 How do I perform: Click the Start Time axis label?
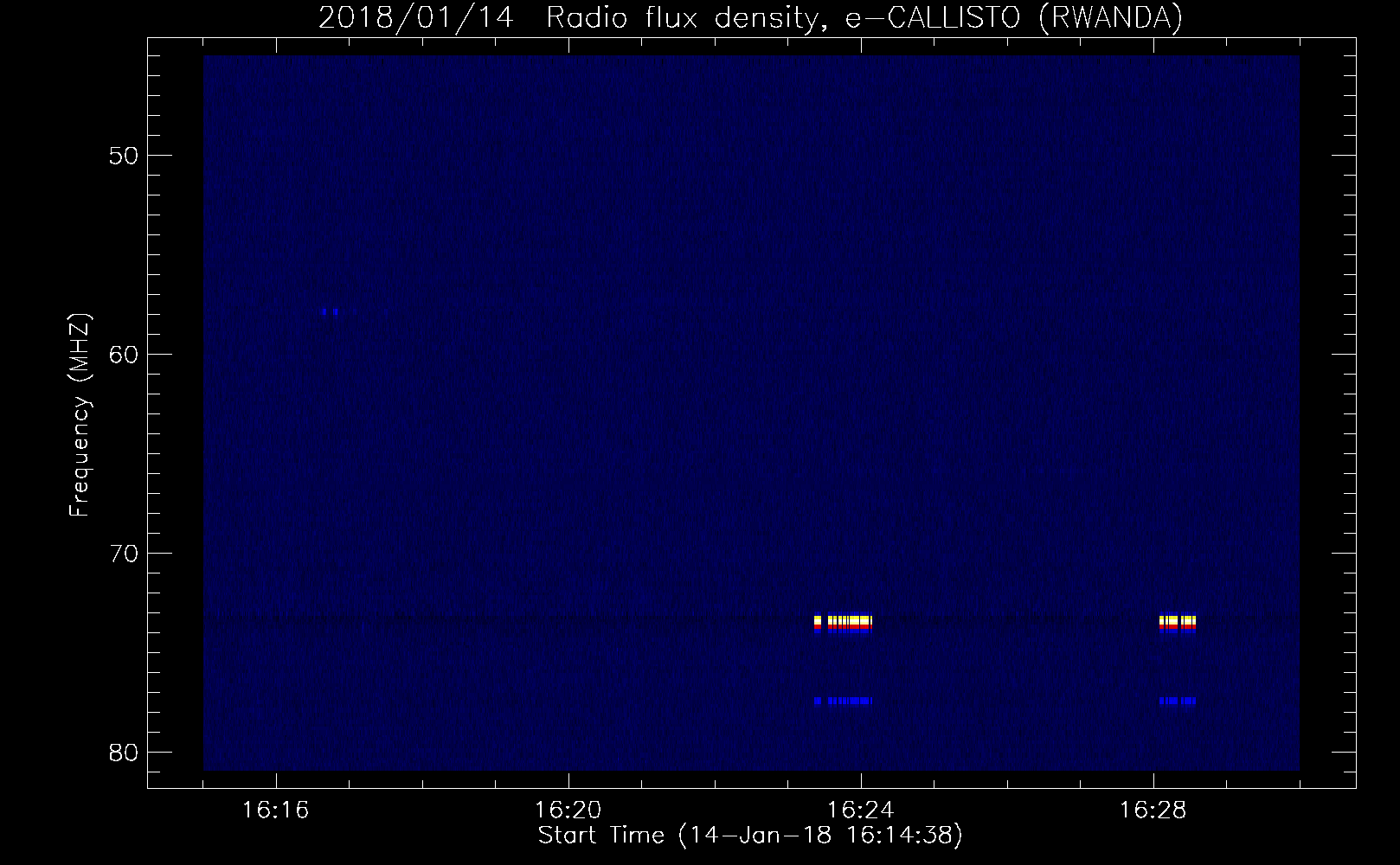pos(750,836)
